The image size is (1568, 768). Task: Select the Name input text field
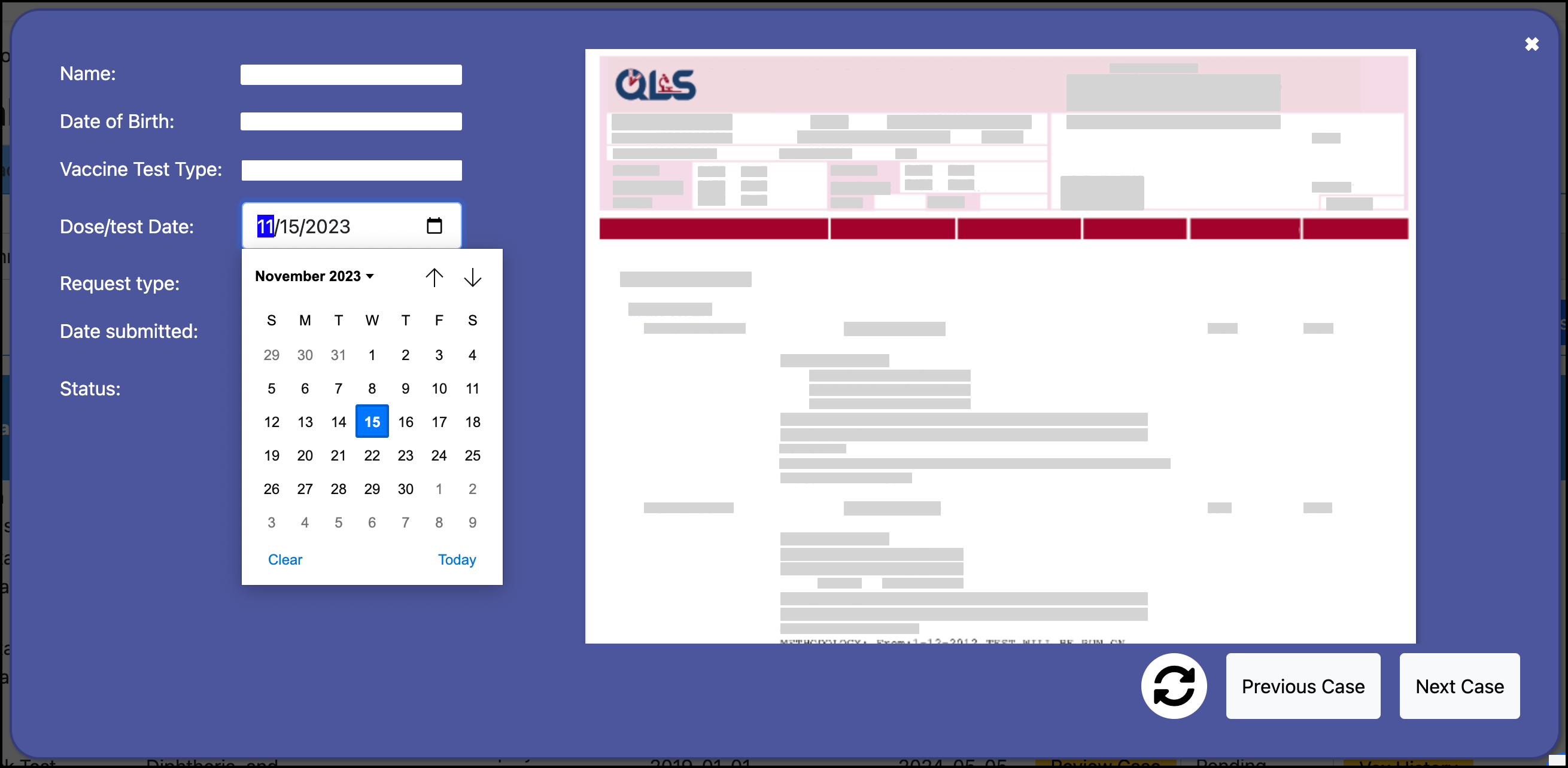click(353, 75)
